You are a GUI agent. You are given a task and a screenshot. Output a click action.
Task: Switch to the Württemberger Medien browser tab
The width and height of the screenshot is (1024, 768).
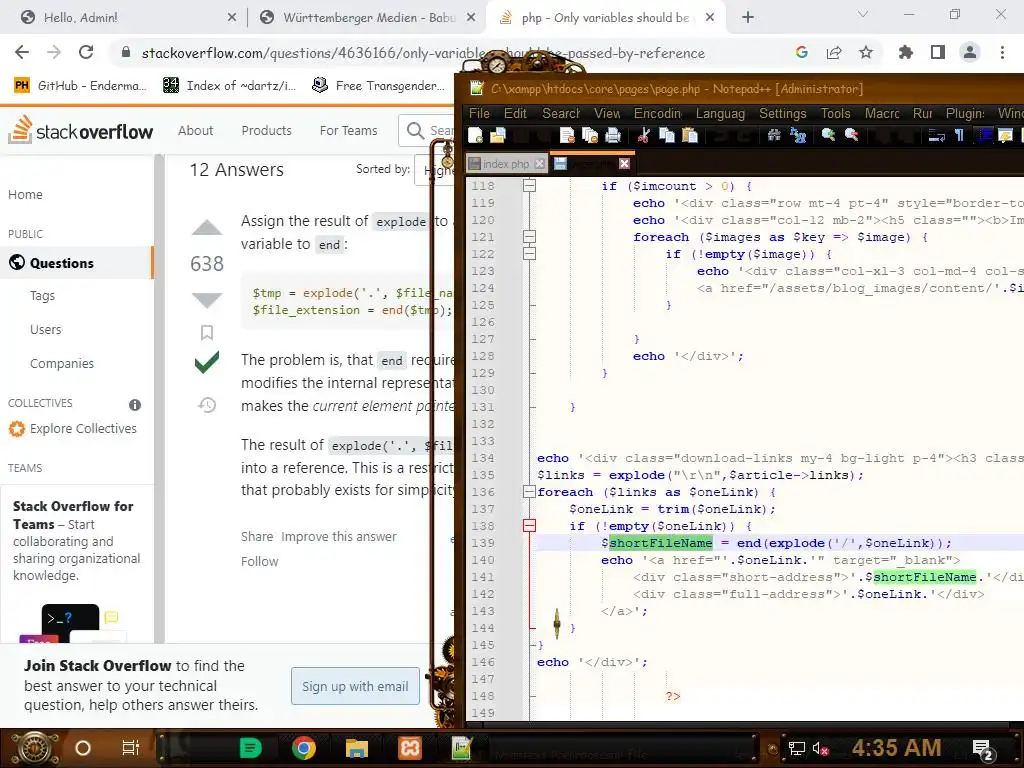[367, 18]
